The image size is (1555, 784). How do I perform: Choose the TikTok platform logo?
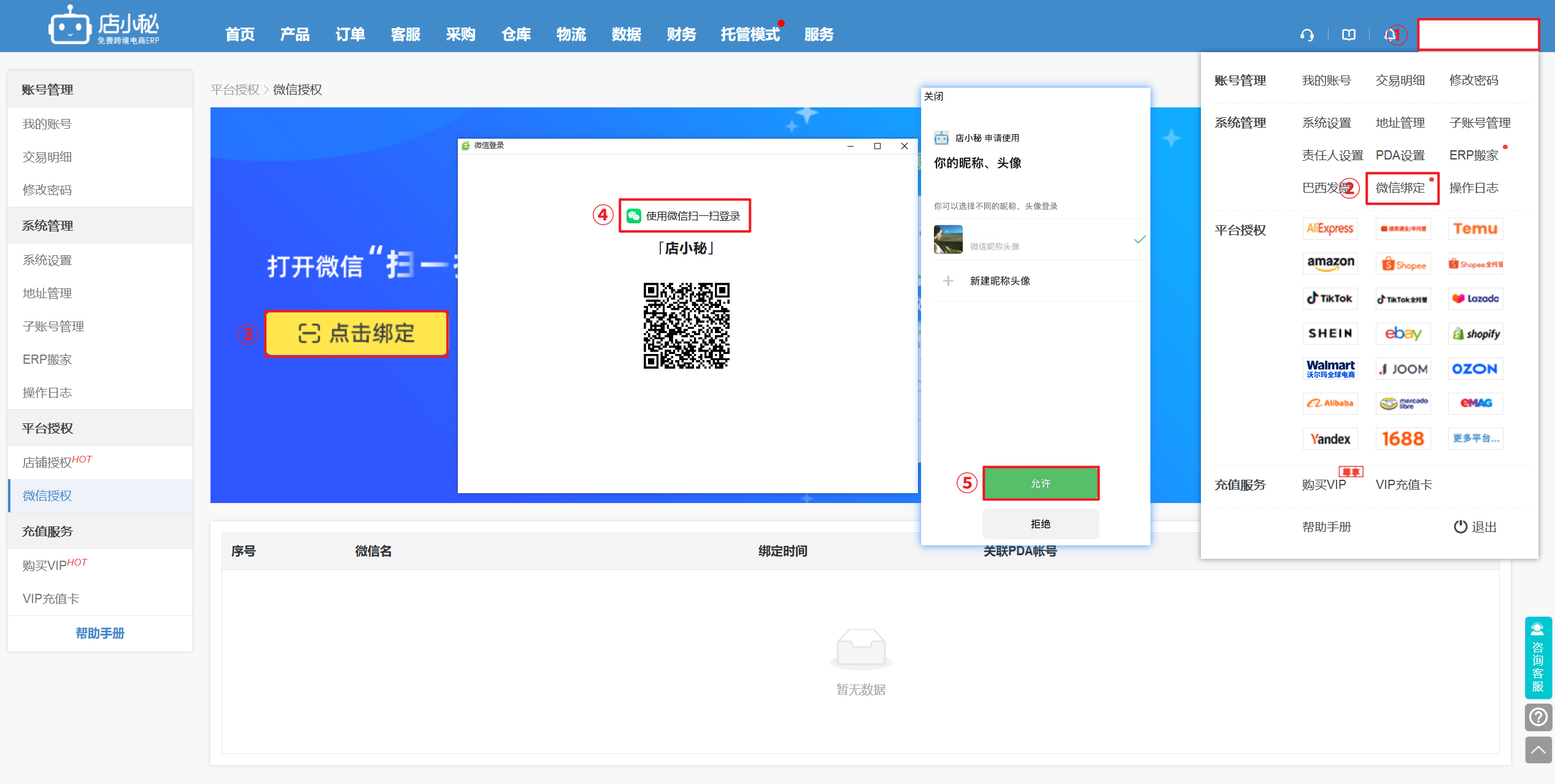[x=1330, y=299]
